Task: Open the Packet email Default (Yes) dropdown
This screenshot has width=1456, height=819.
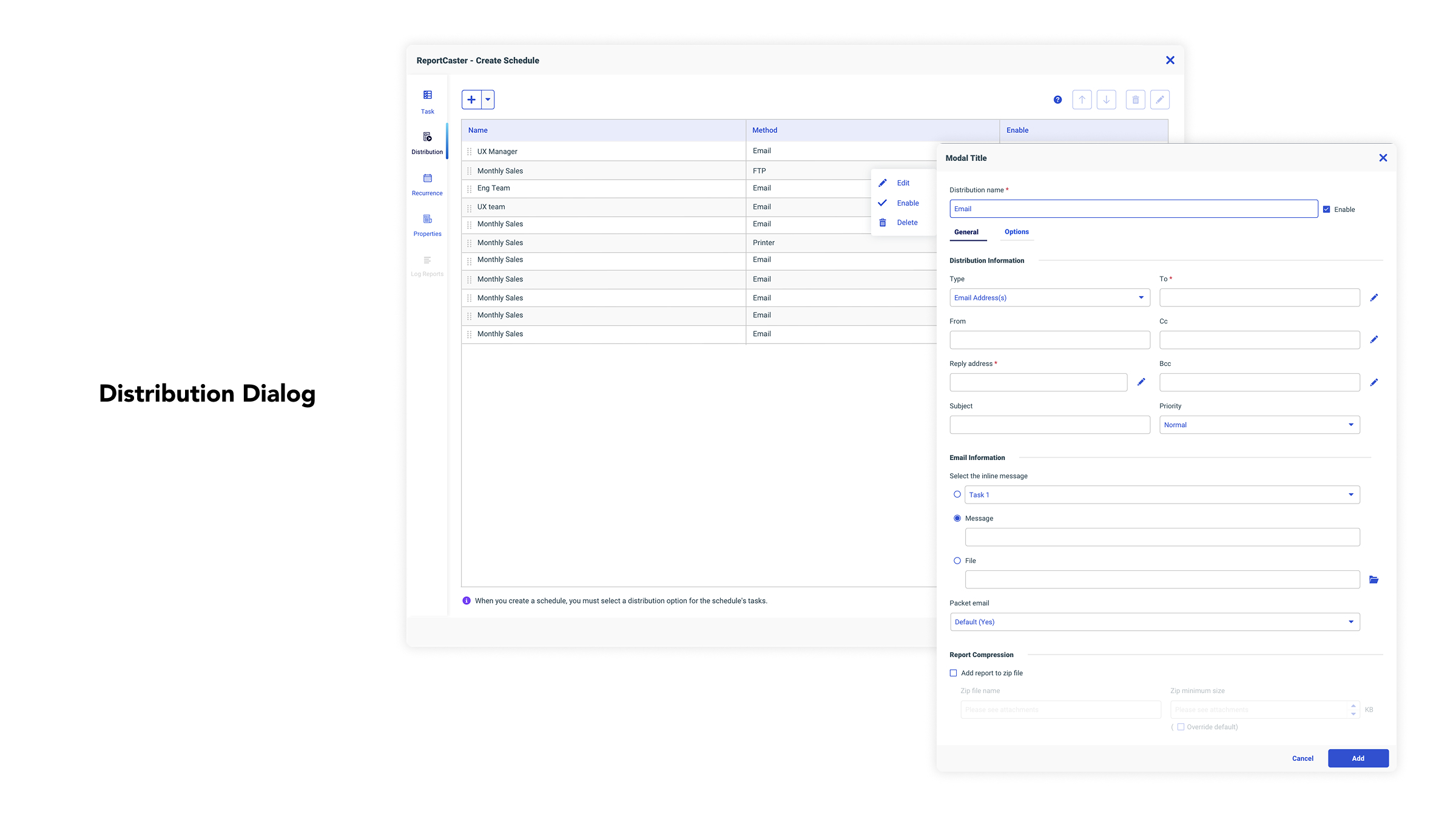Action: [x=1154, y=622]
